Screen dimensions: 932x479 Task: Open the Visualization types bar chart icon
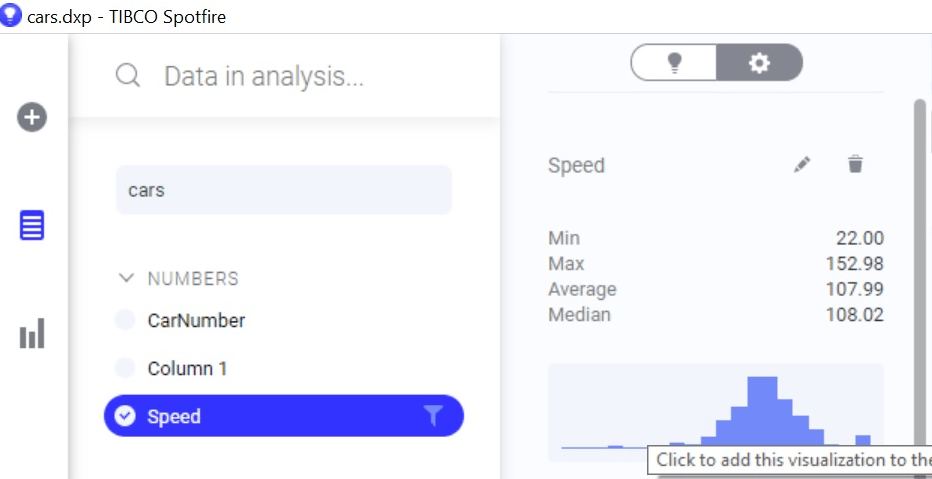pyautogui.click(x=32, y=333)
